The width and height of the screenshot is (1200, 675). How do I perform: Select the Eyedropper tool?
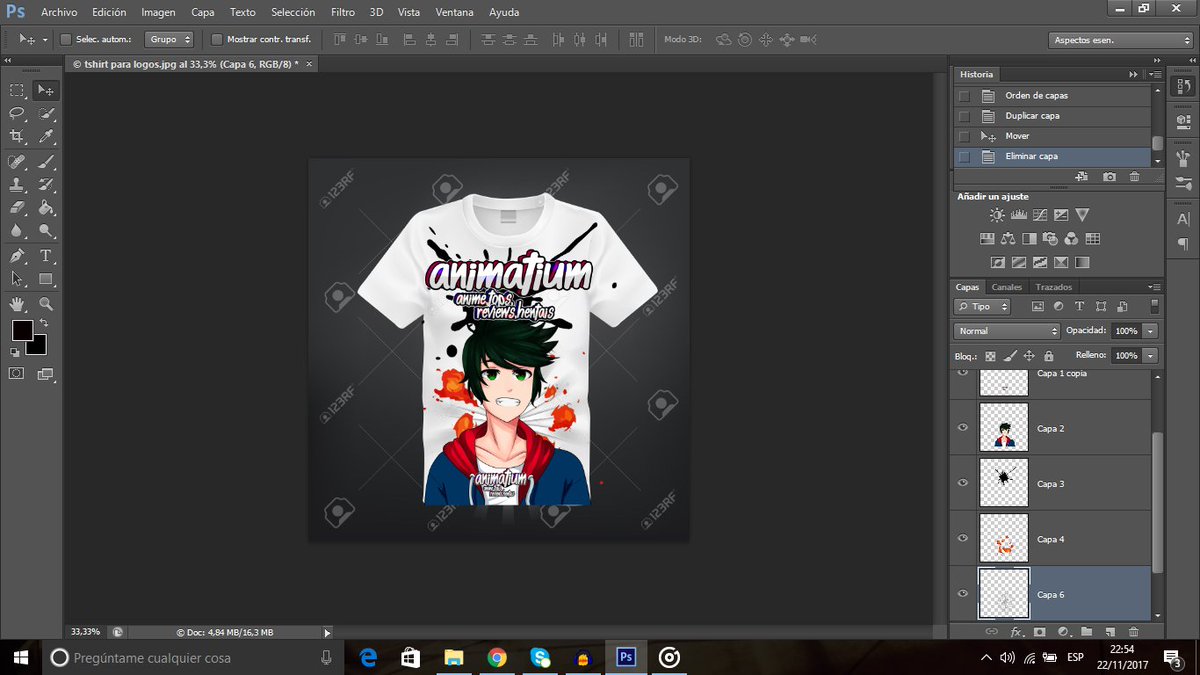[46, 136]
